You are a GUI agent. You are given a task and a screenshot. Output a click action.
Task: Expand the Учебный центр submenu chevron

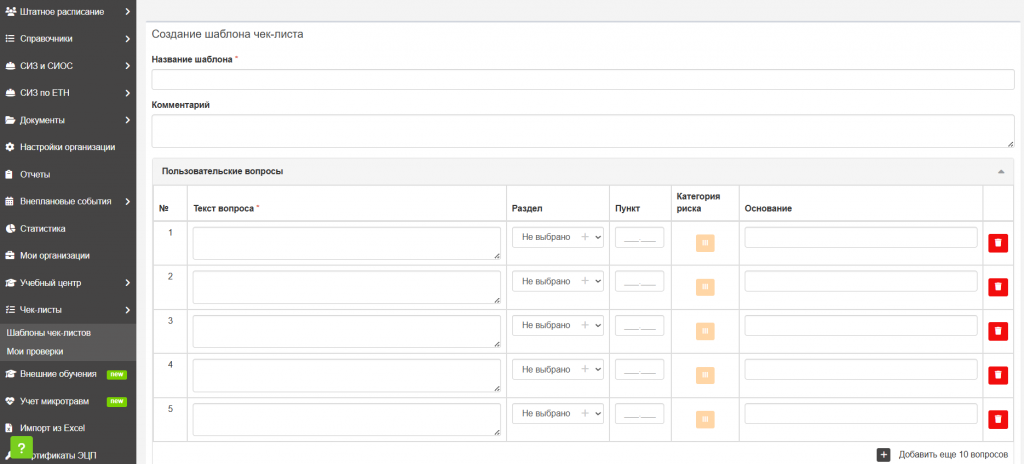[127, 283]
